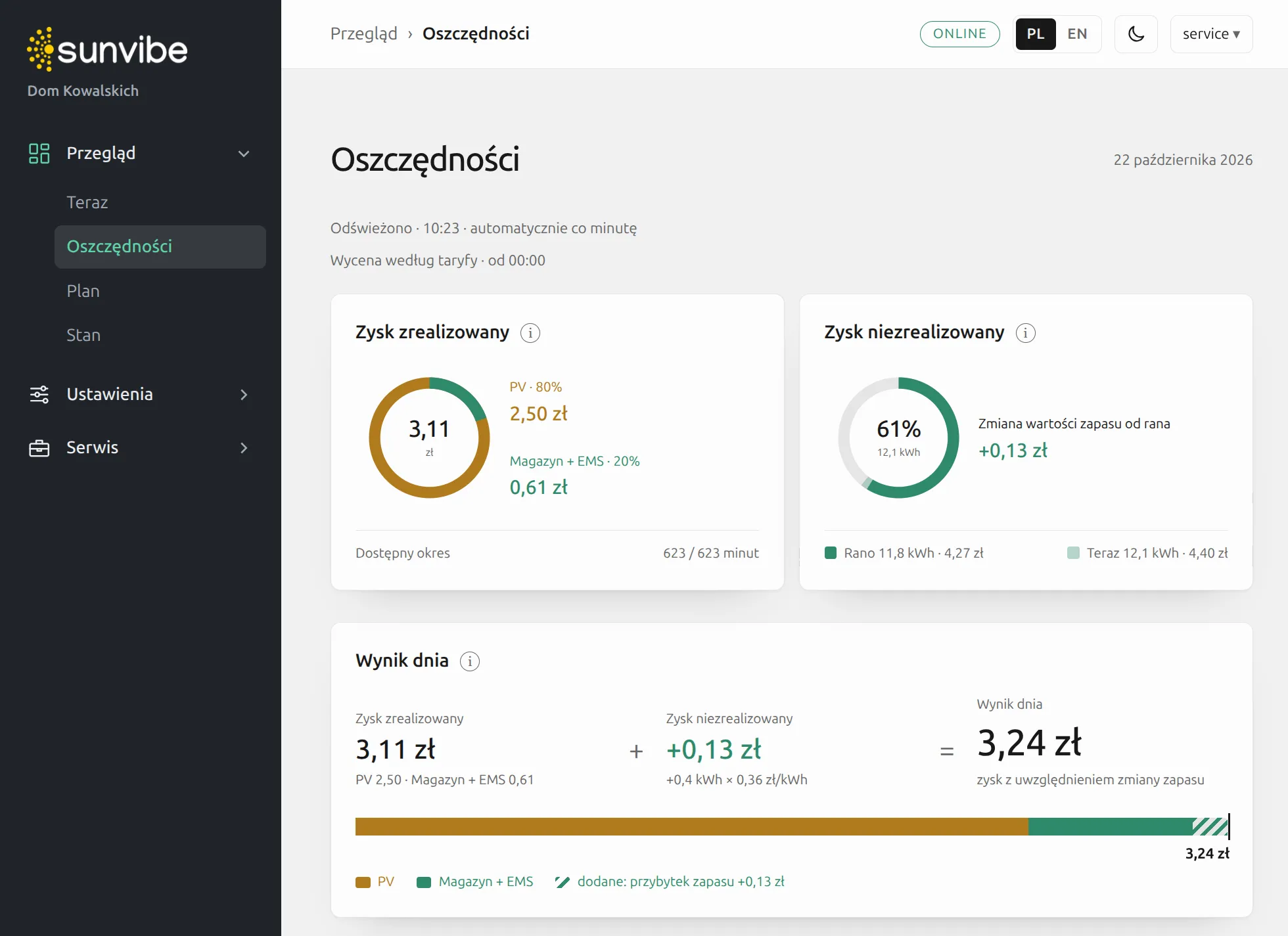Open info tooltip for Wynik dnia
The width and height of the screenshot is (1288, 936).
coord(470,661)
